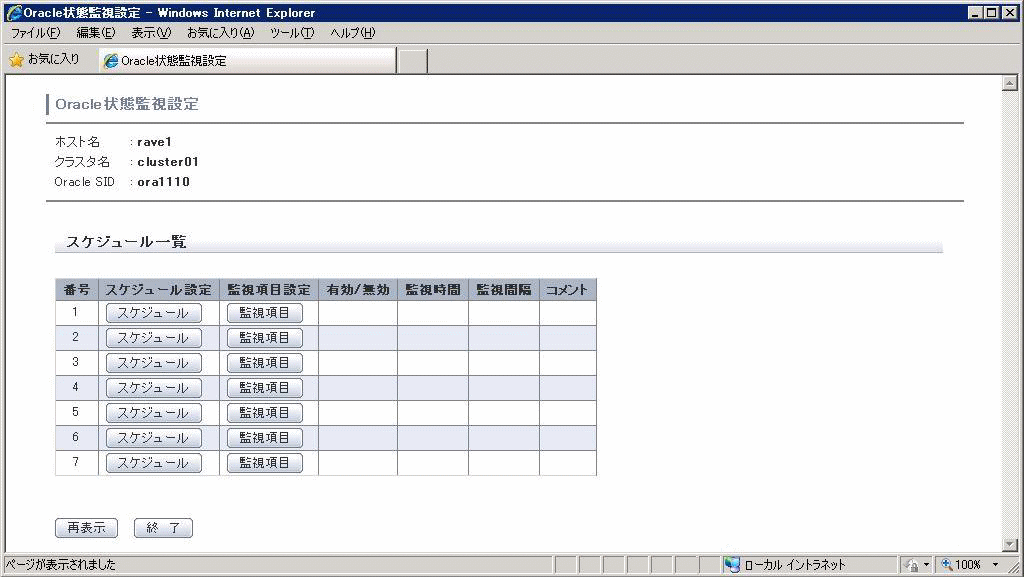Viewport: 1024px width, 577px height.
Task: Click 監視項目 button in row 1
Action: (264, 313)
